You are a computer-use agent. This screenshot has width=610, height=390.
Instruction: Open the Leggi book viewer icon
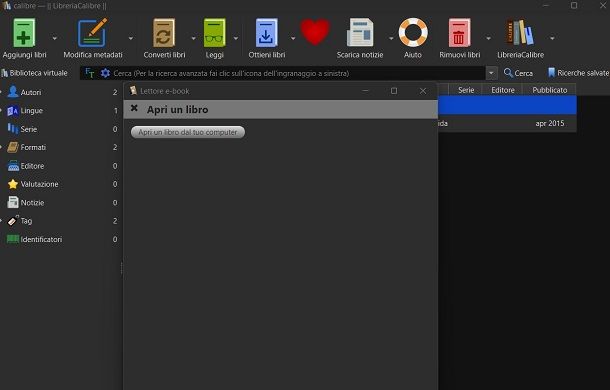coord(214,33)
